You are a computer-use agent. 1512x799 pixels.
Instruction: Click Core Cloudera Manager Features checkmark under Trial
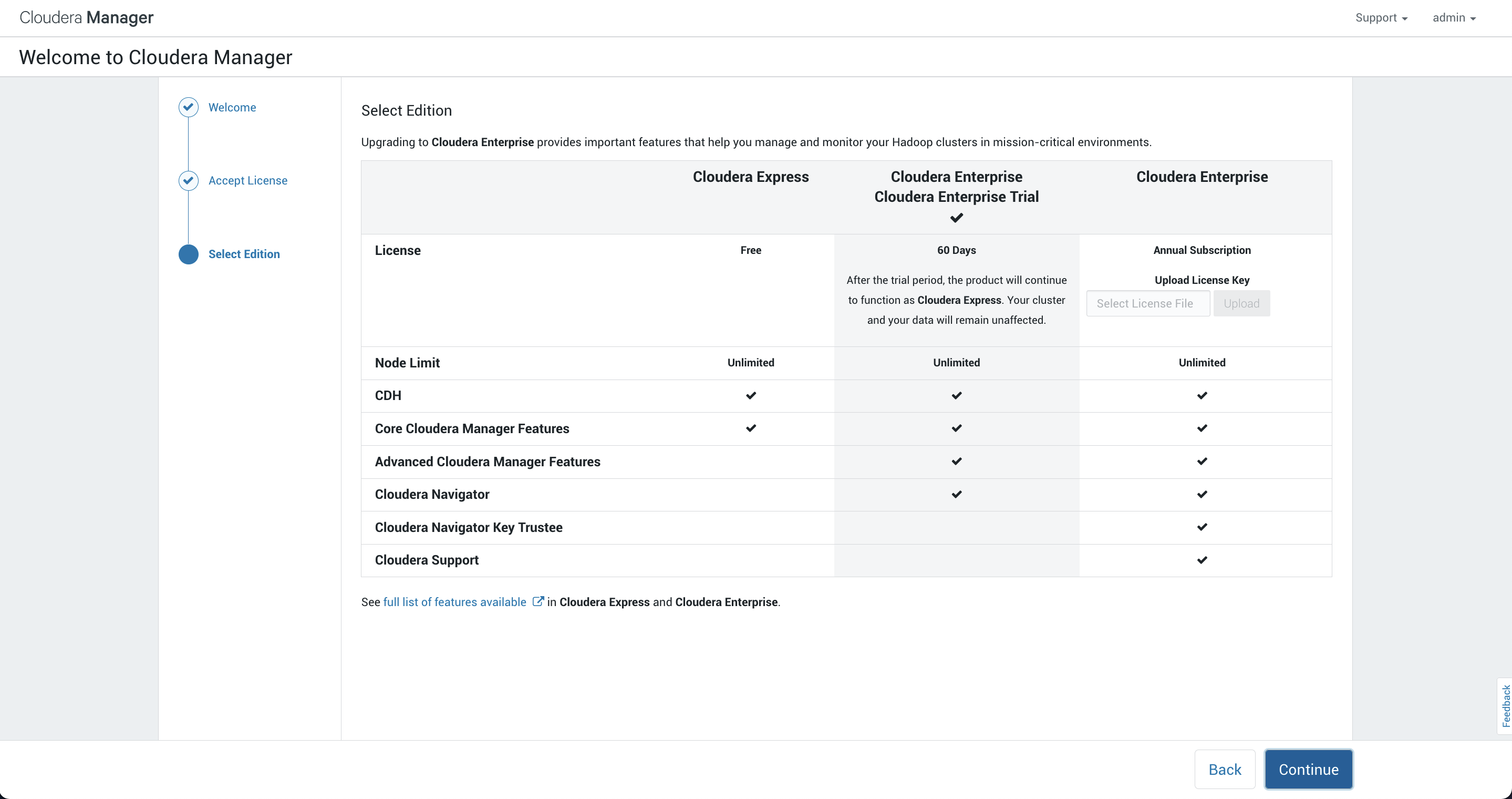pyautogui.click(x=956, y=428)
